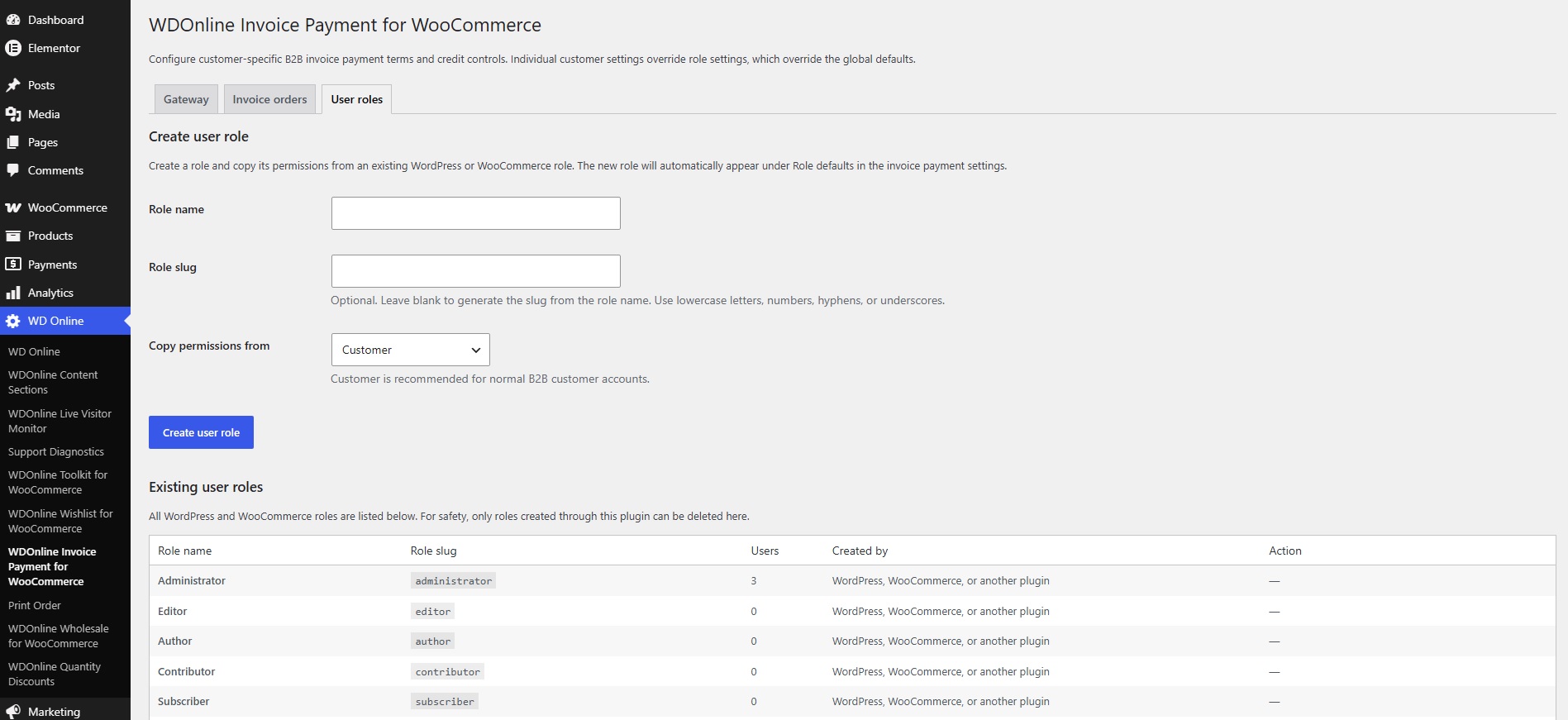Click the Created by column header
The width and height of the screenshot is (1568, 720).
(x=860, y=551)
